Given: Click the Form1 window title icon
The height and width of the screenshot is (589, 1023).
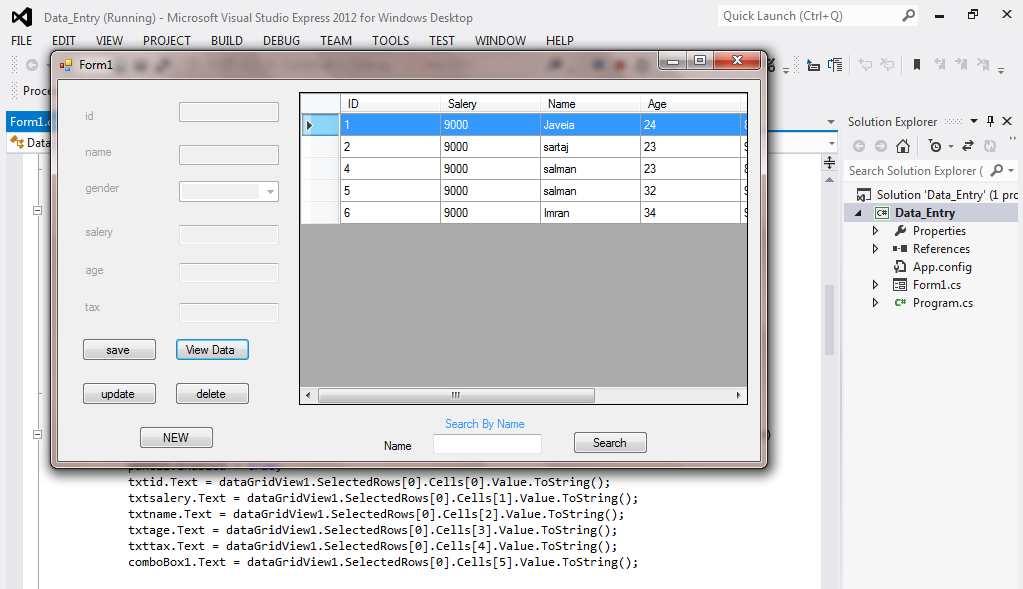Looking at the screenshot, I should (x=66, y=65).
